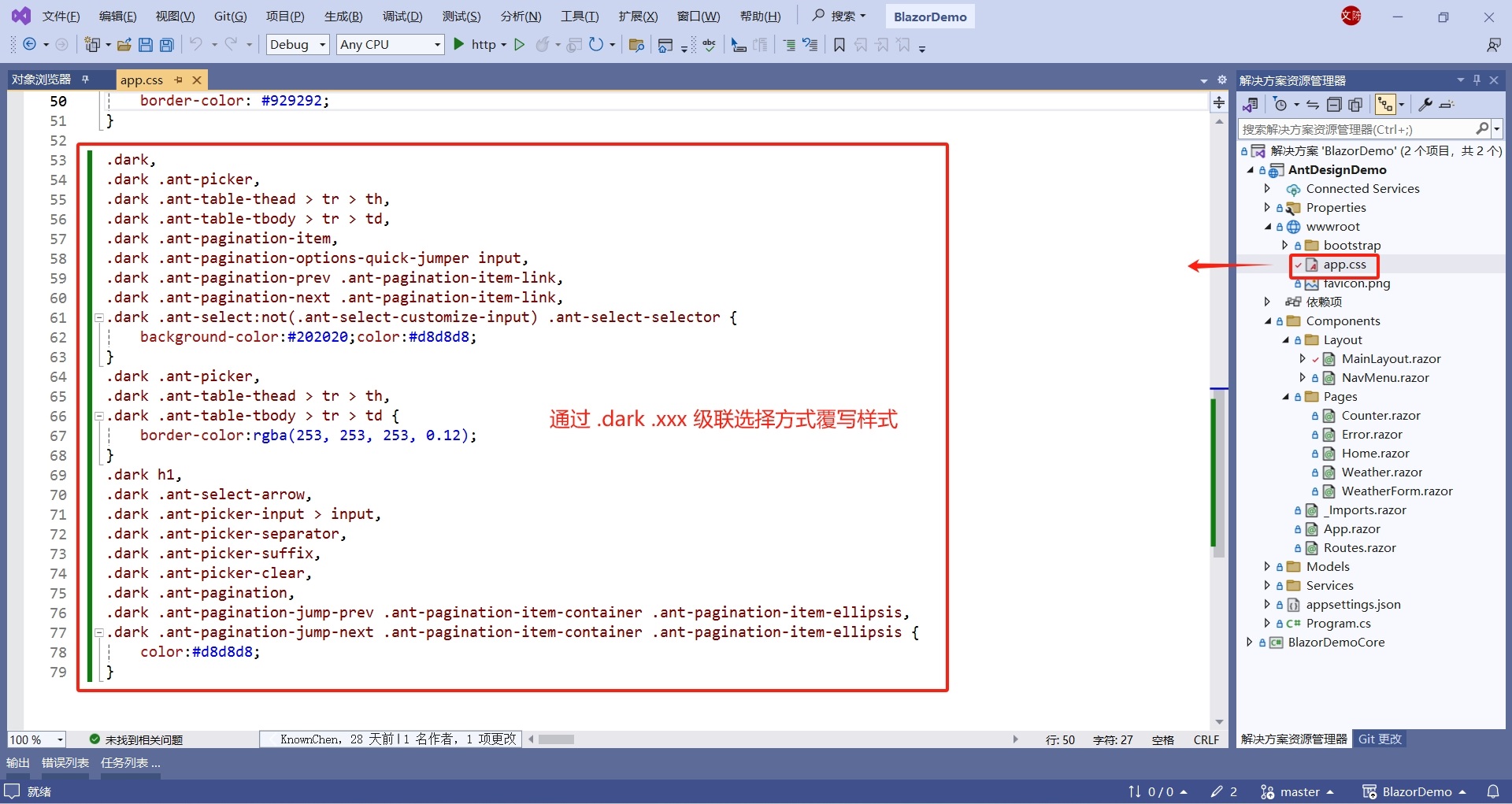
Task: Click the vertical scrollbar down arrow in editor
Action: pos(1219,722)
